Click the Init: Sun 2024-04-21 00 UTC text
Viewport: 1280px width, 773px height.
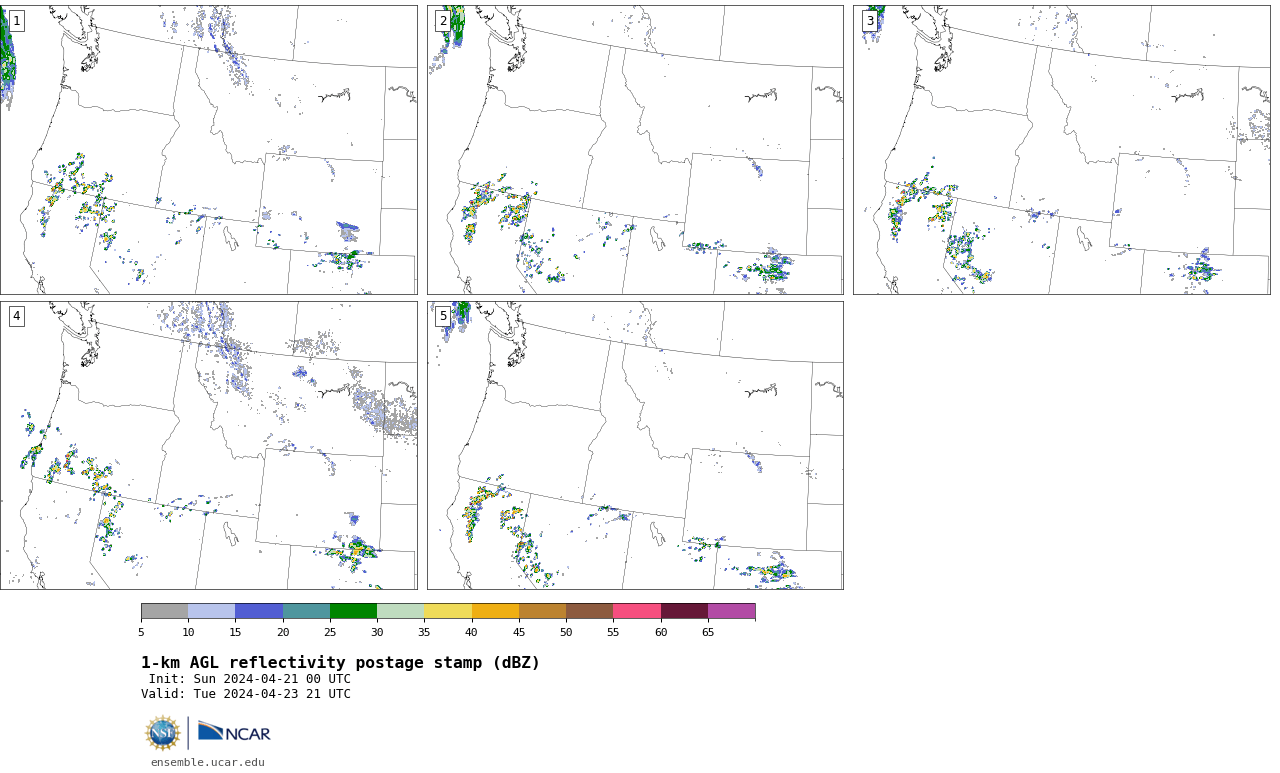point(250,679)
